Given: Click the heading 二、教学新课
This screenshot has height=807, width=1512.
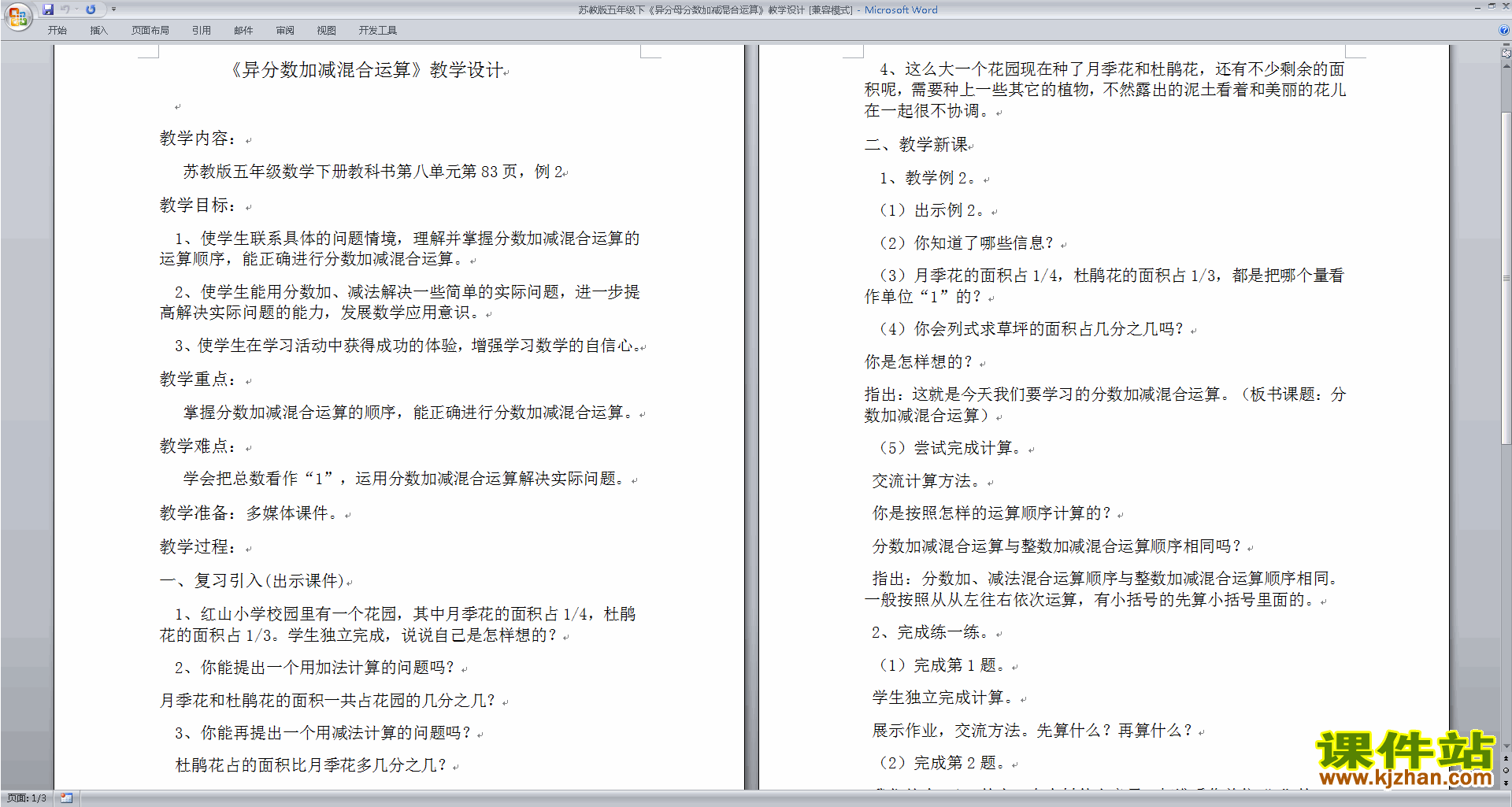Looking at the screenshot, I should (x=917, y=145).
